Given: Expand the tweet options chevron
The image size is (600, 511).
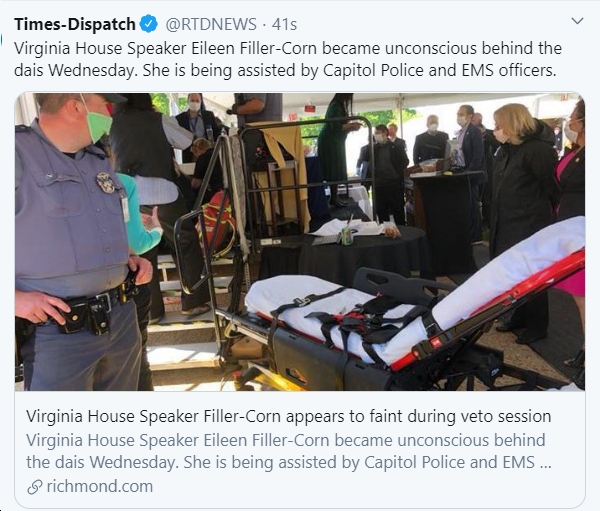Looking at the screenshot, I should coord(577,21).
